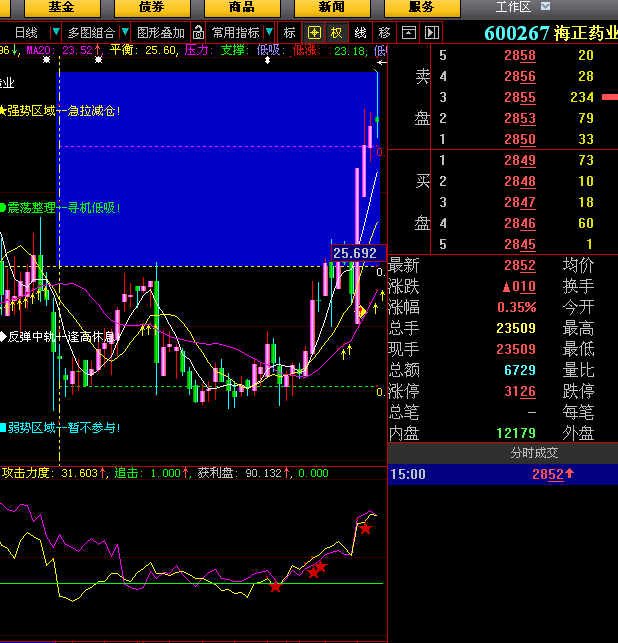Image resolution: width=618 pixels, height=643 pixels.
Task: Toggle the 权 adjusted-price button
Action: click(337, 32)
